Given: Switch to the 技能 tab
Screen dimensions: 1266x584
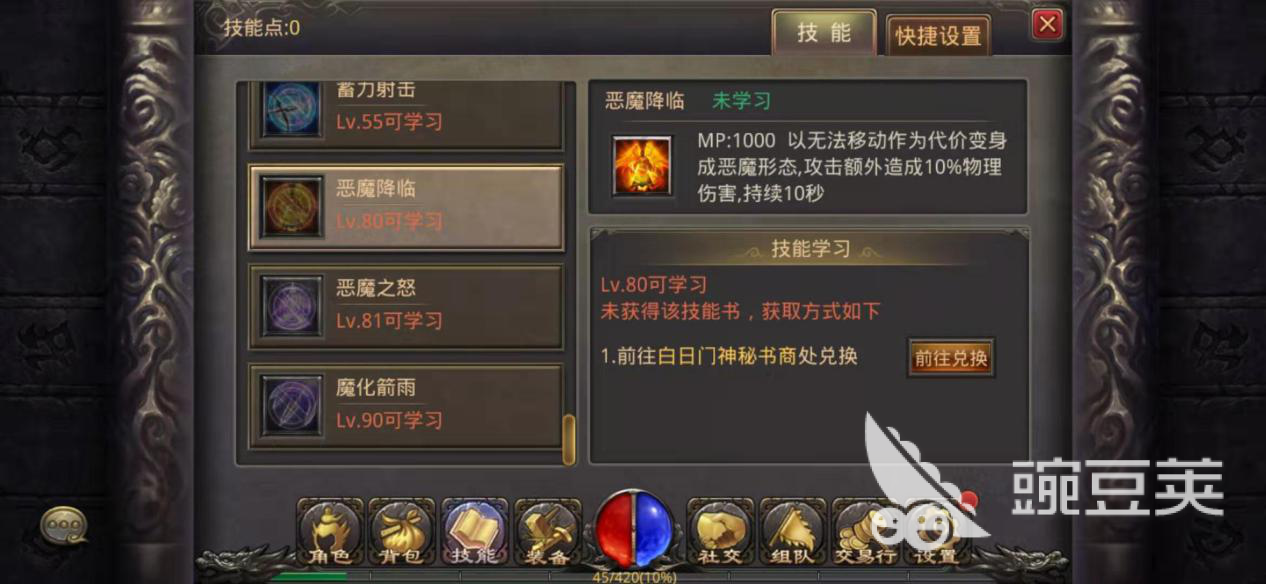Looking at the screenshot, I should 824,33.
